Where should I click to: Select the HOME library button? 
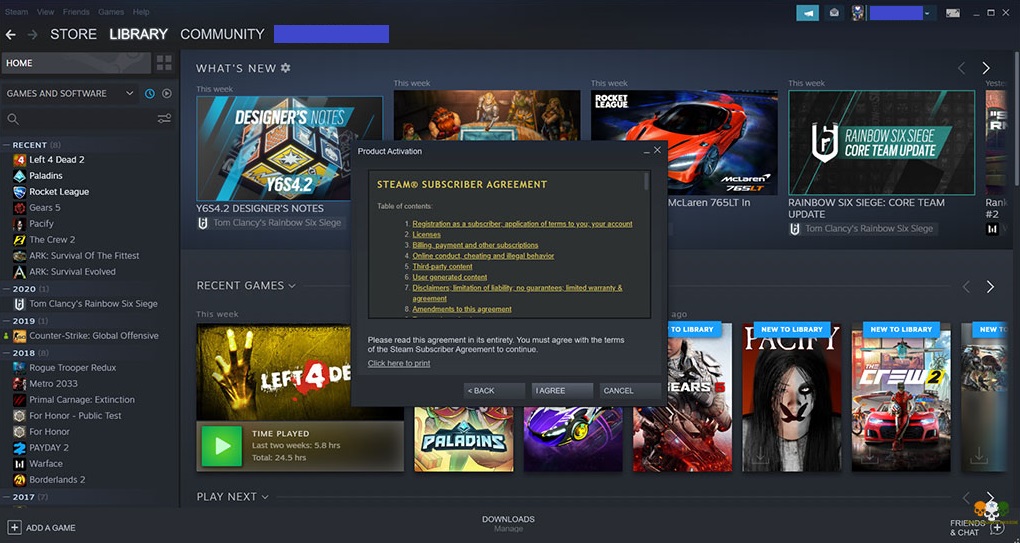point(77,63)
